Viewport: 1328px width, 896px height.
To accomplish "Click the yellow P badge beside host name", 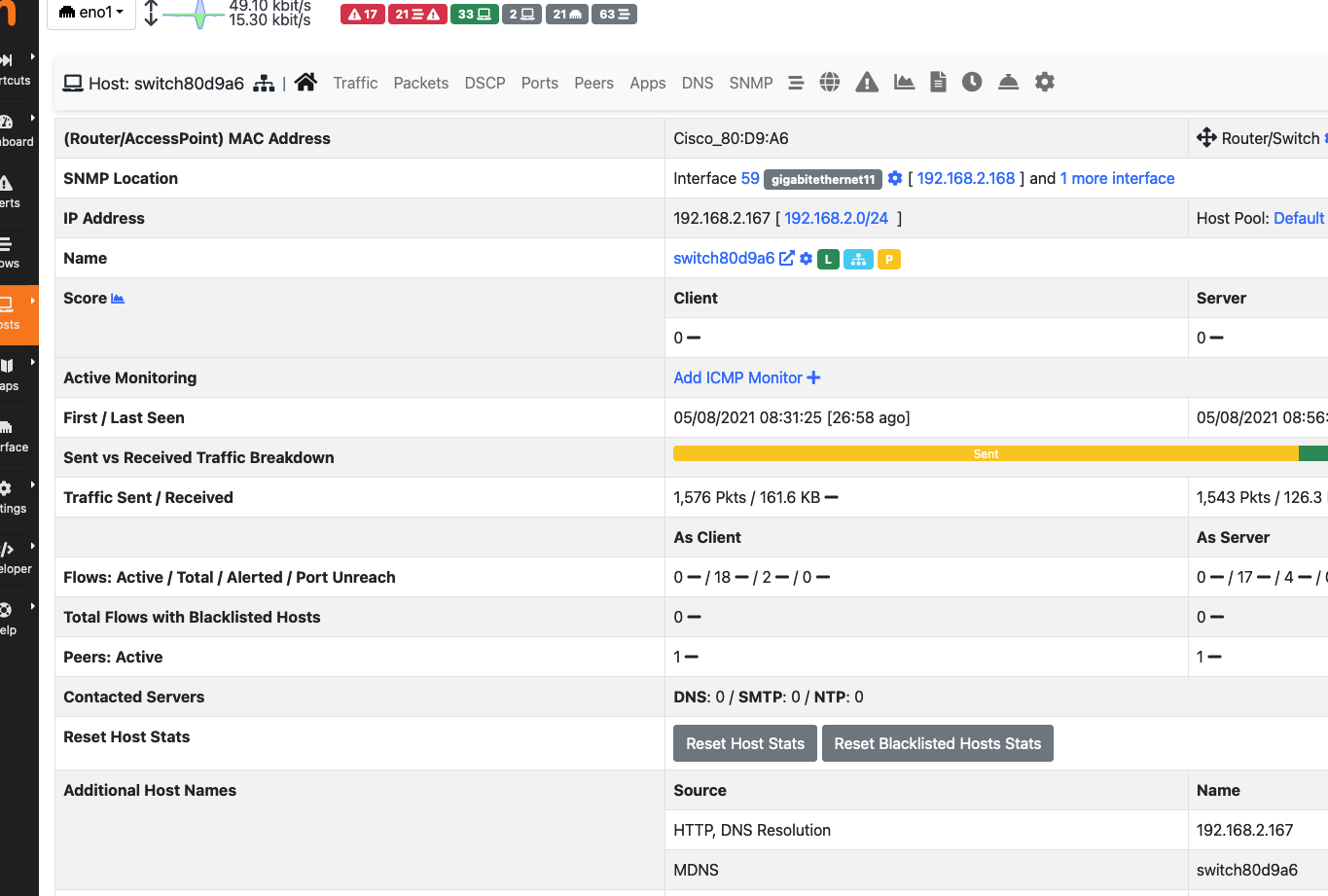I will click(888, 258).
